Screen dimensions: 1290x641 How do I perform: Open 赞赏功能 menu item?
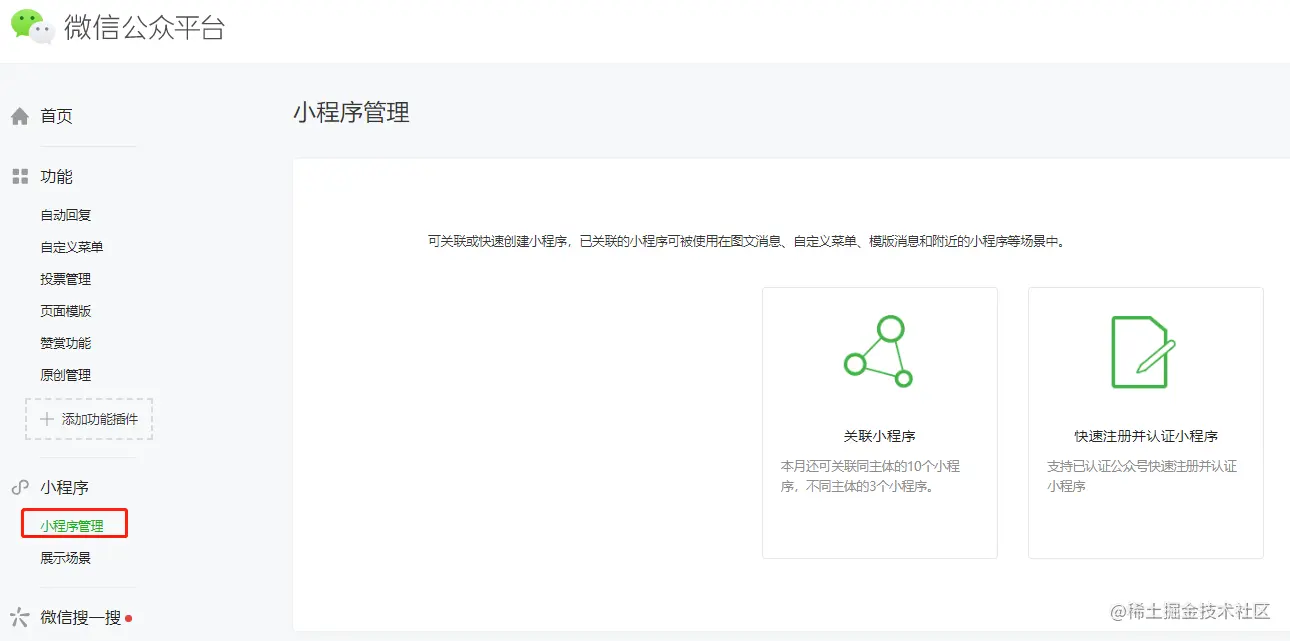(x=66, y=343)
